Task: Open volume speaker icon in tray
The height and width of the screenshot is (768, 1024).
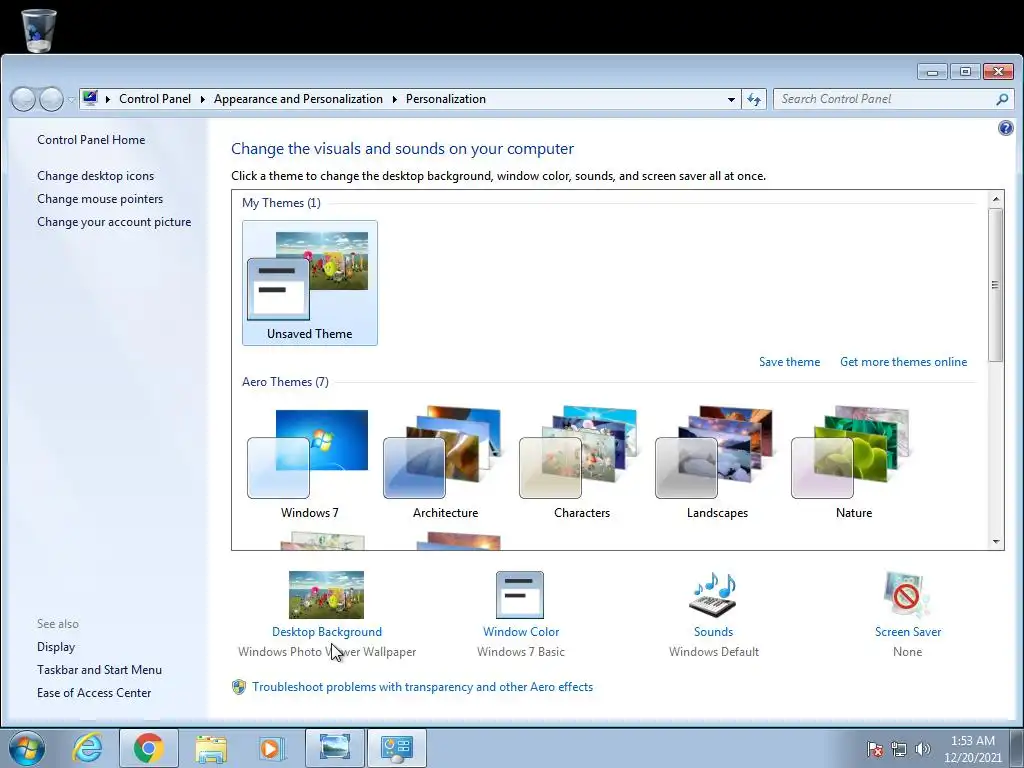Action: (923, 749)
